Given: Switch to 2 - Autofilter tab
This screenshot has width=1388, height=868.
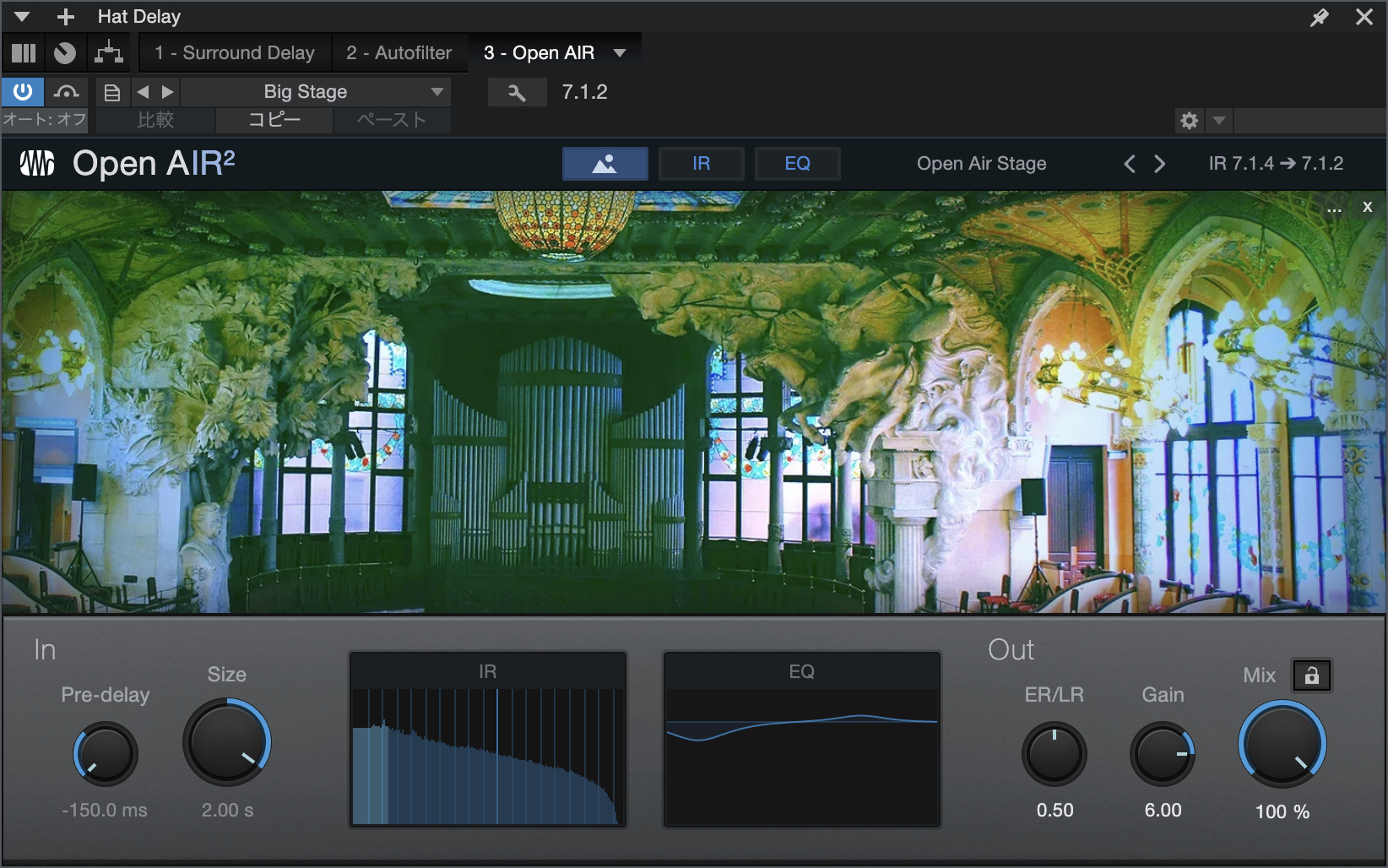Looking at the screenshot, I should tap(399, 52).
